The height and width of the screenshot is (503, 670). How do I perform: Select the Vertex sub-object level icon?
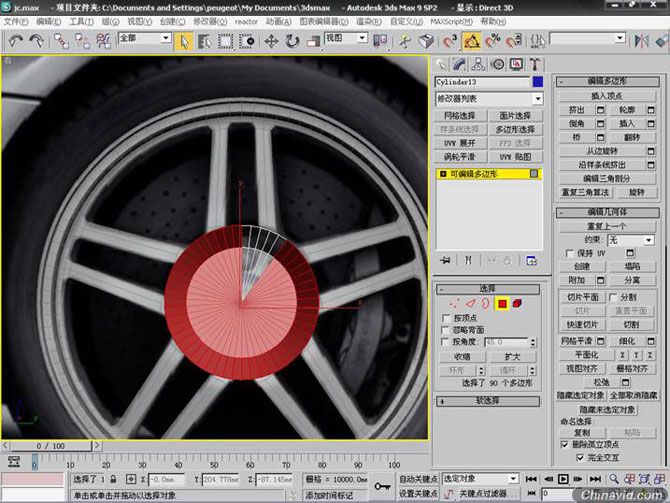pos(454,304)
